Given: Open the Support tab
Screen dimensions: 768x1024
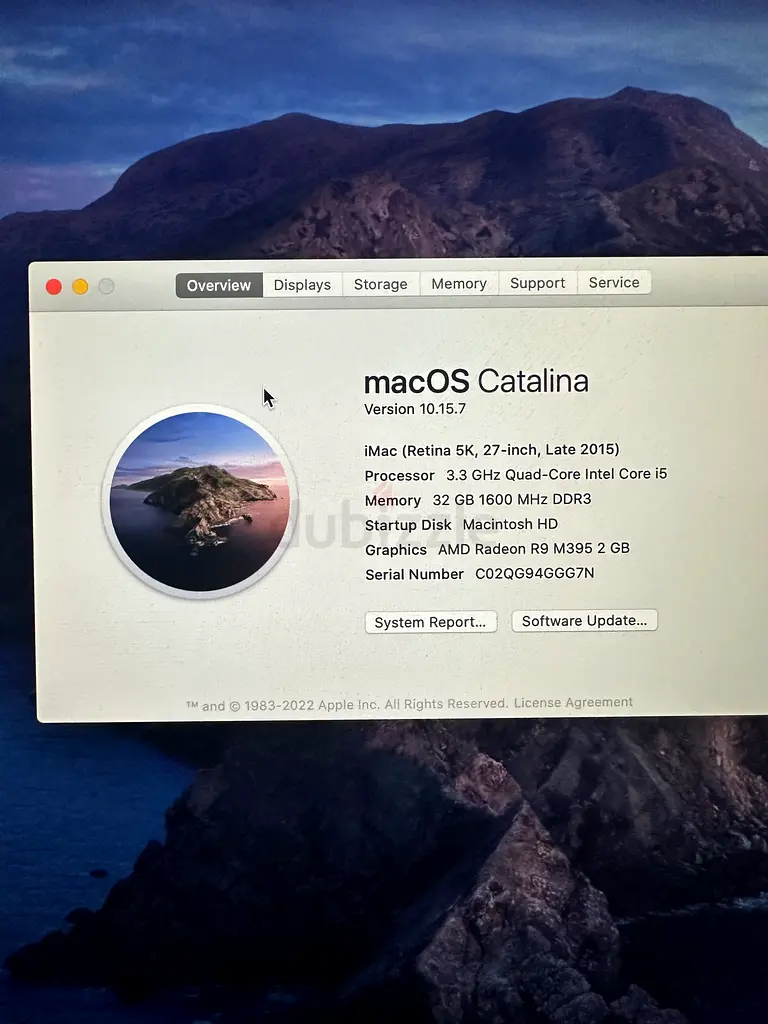Looking at the screenshot, I should pyautogui.click(x=537, y=283).
